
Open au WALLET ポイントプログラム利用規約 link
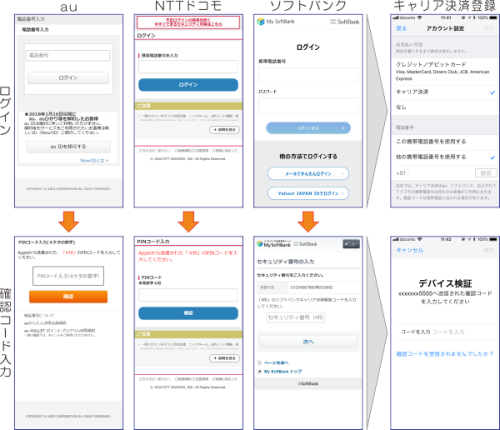tap(59, 331)
